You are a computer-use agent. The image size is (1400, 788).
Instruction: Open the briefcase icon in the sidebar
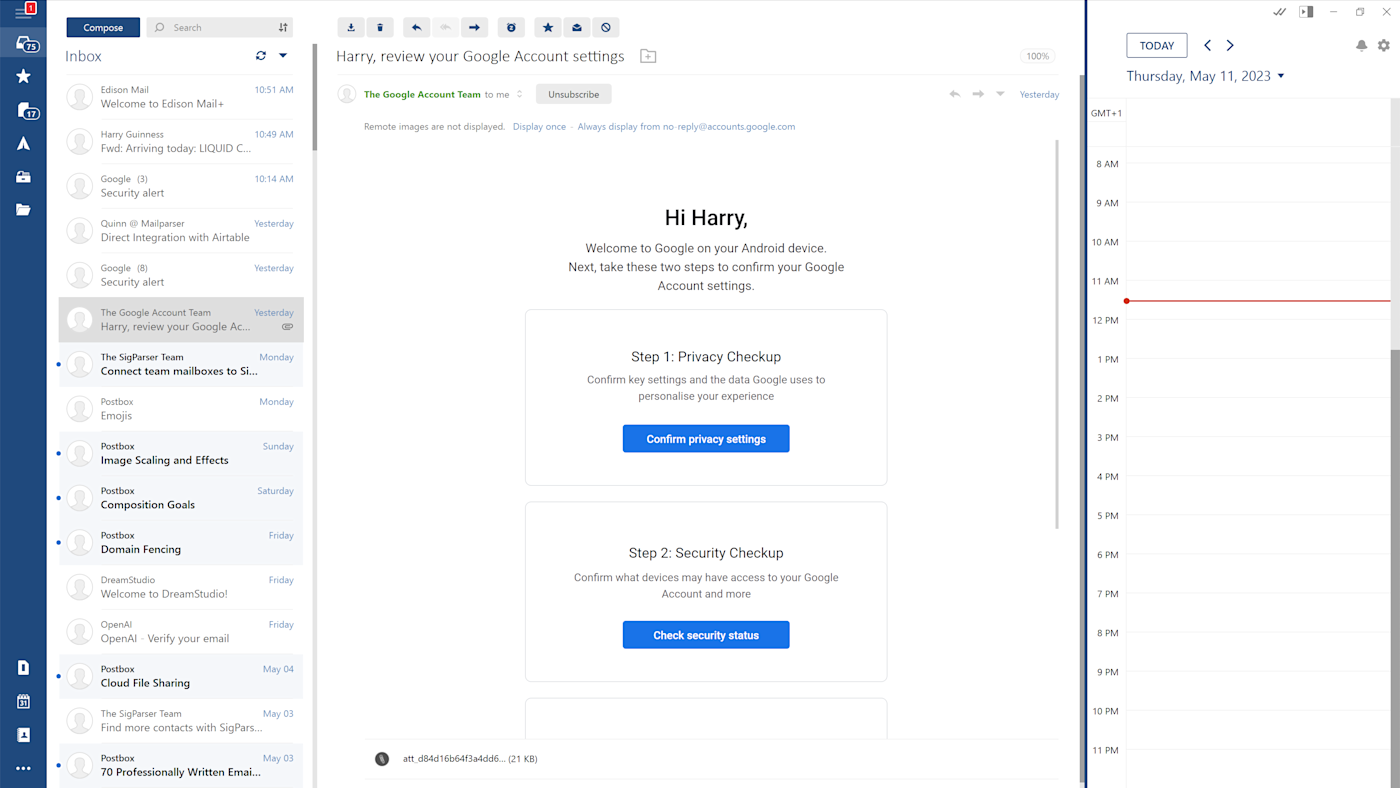(23, 177)
